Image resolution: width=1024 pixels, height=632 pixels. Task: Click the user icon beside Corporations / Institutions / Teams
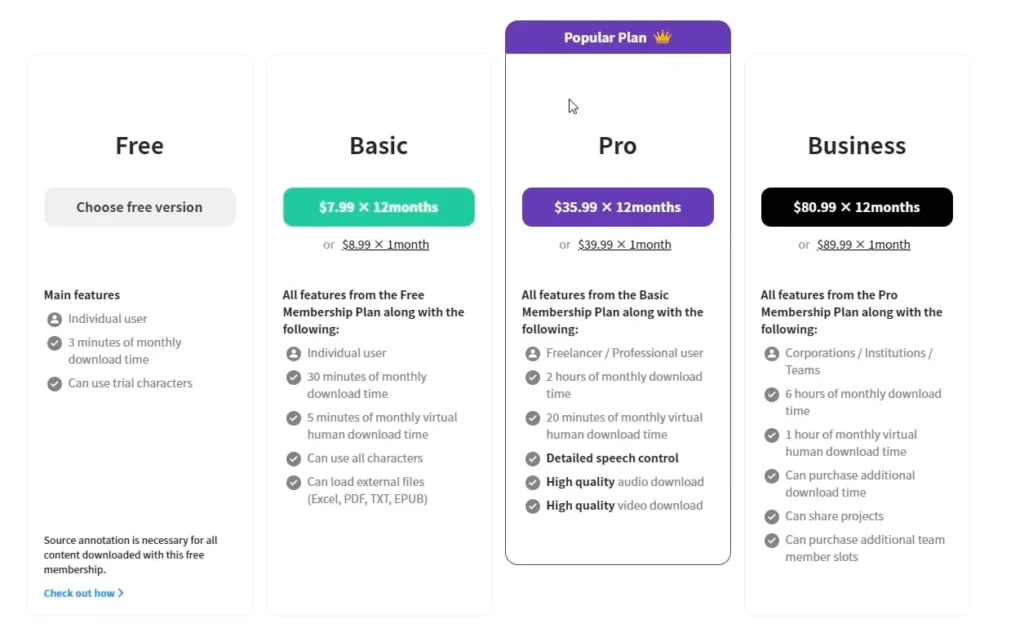[x=772, y=353]
